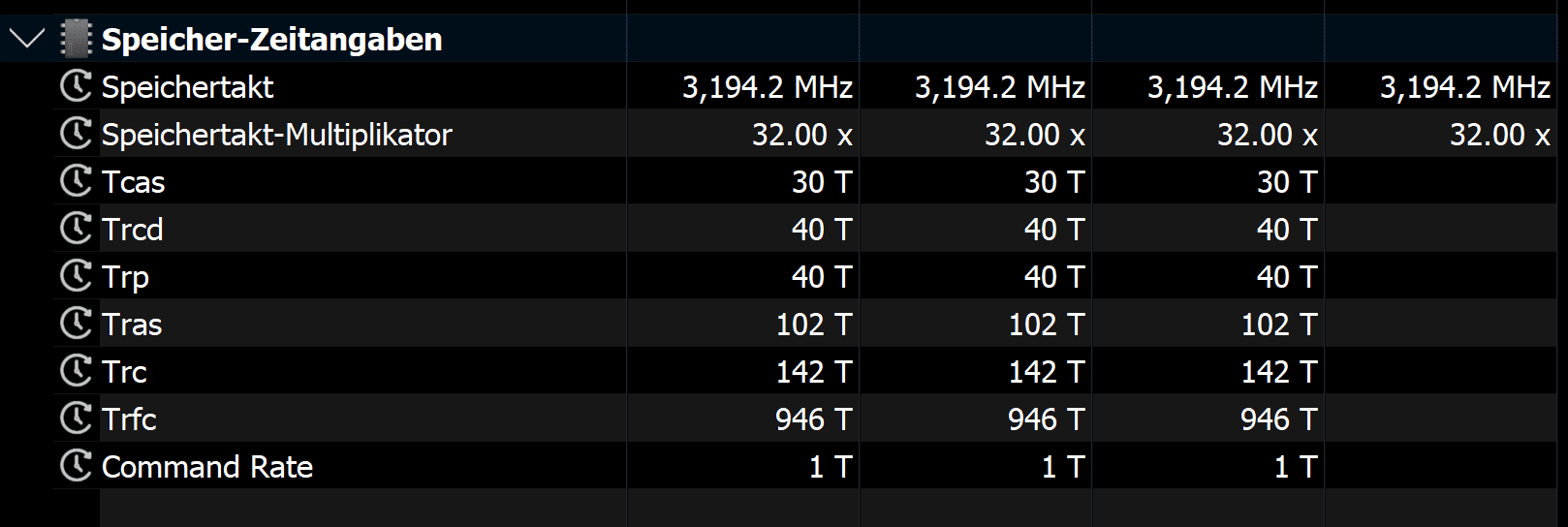Click second column Tras value 102 T

tap(1047, 325)
